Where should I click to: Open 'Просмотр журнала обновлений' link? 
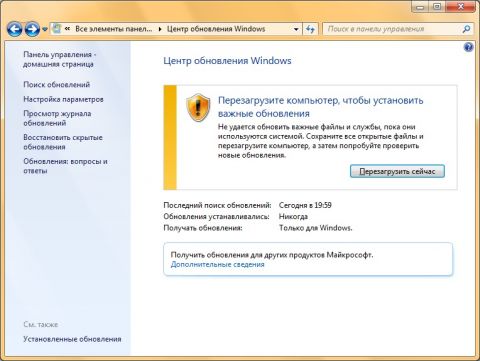[x=57, y=118]
